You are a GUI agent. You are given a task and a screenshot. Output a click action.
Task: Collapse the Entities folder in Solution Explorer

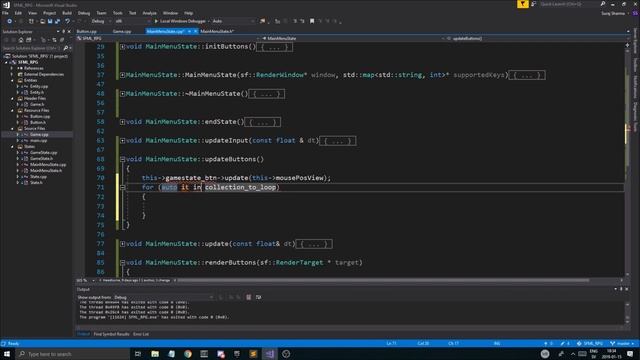pos(12,80)
